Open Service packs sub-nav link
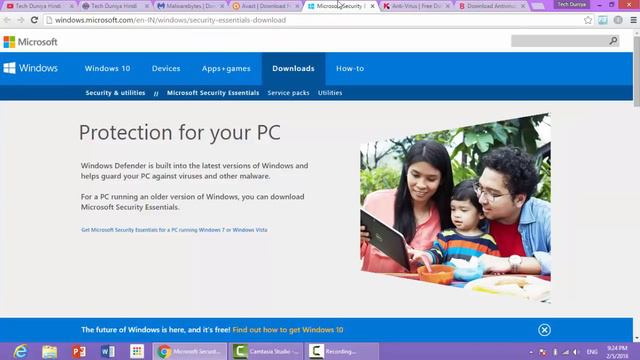Viewport: 640px width, 360px height. click(x=289, y=93)
